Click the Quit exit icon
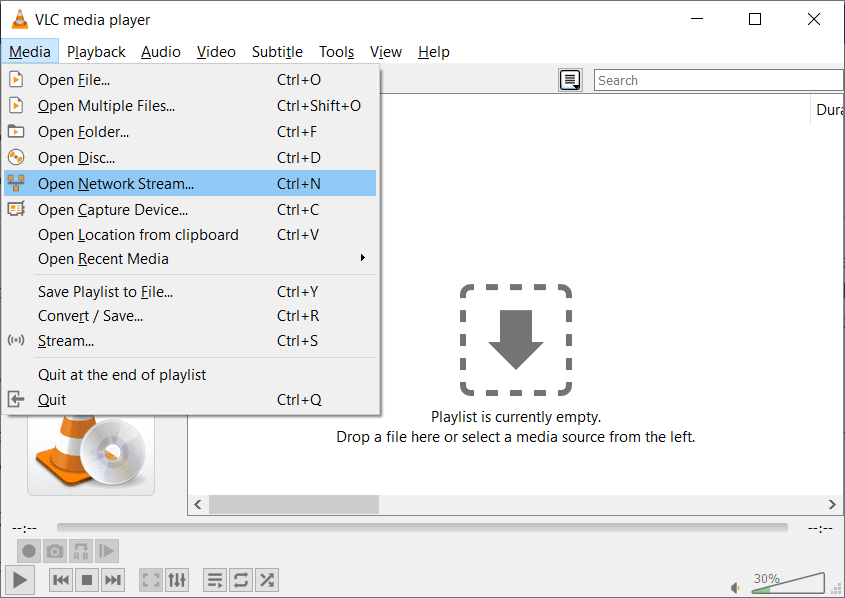This screenshot has height=598, width=845. pos(16,400)
